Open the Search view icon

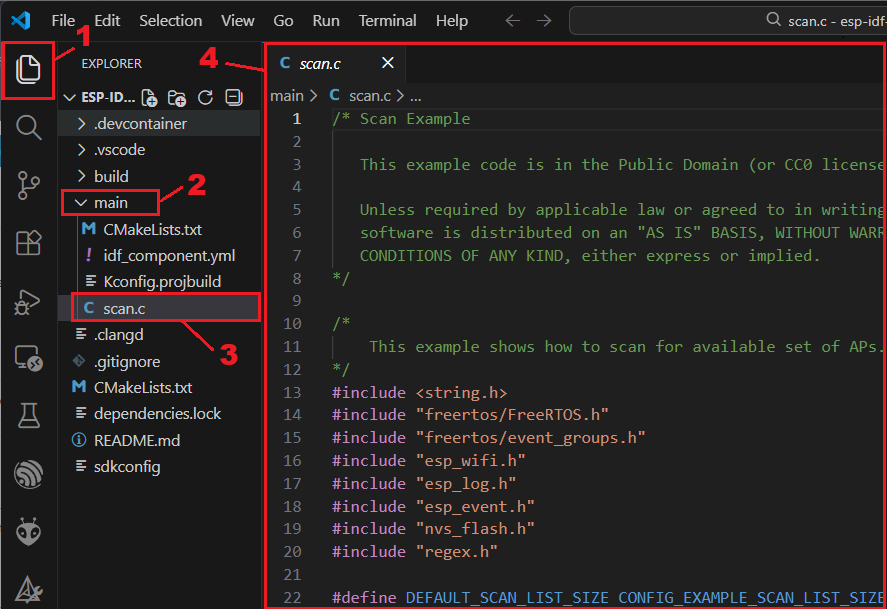(29, 127)
